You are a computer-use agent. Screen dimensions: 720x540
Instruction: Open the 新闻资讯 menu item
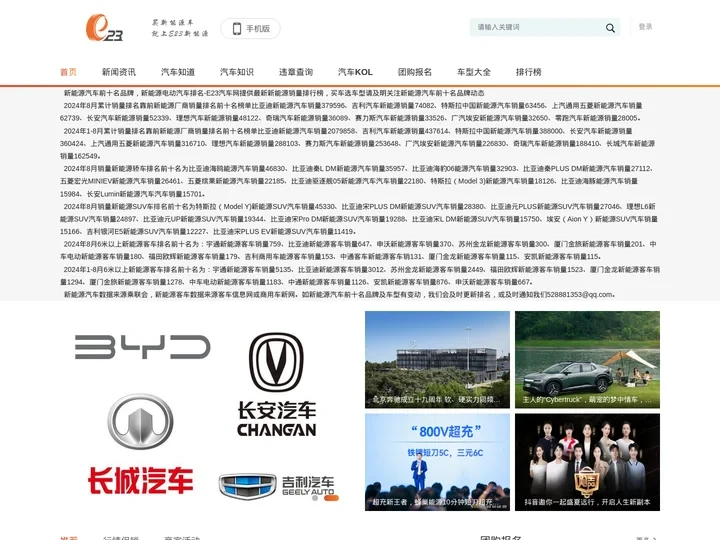click(x=119, y=72)
